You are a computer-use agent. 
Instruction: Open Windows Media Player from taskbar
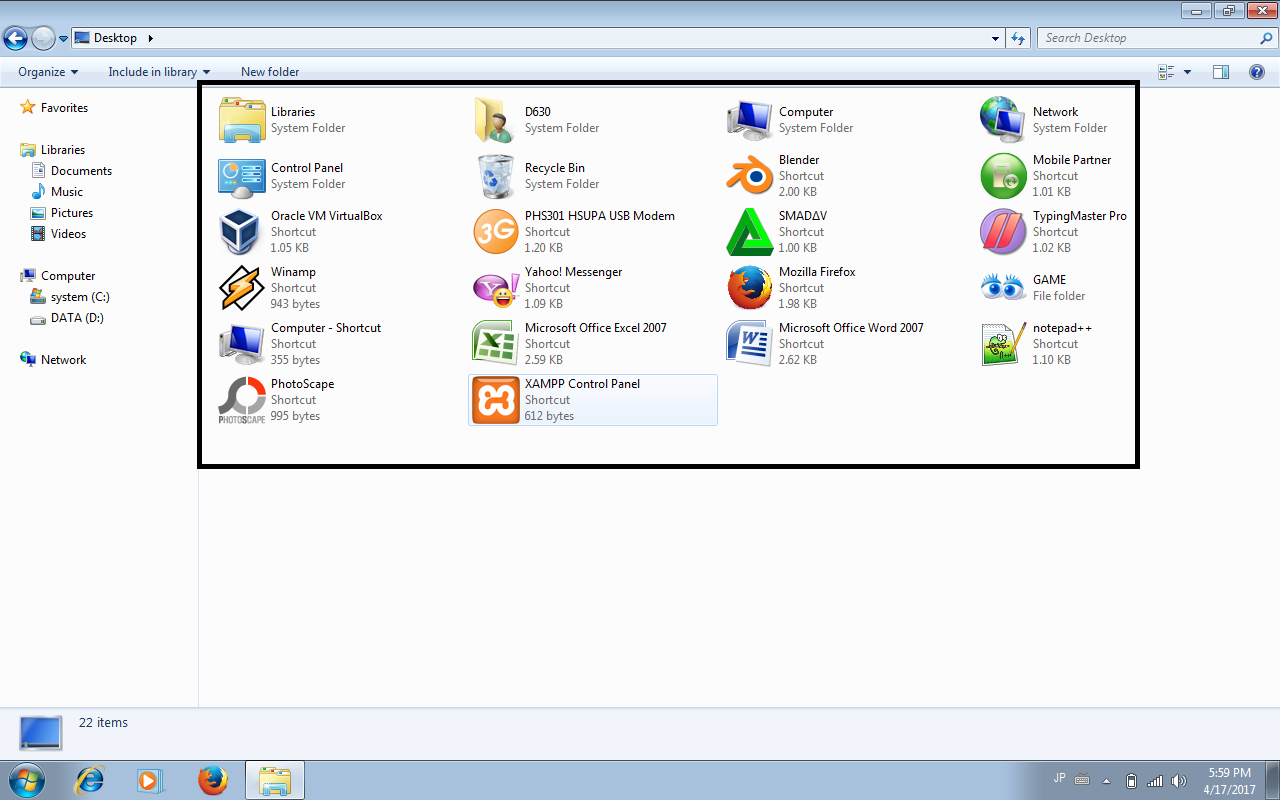pos(150,780)
